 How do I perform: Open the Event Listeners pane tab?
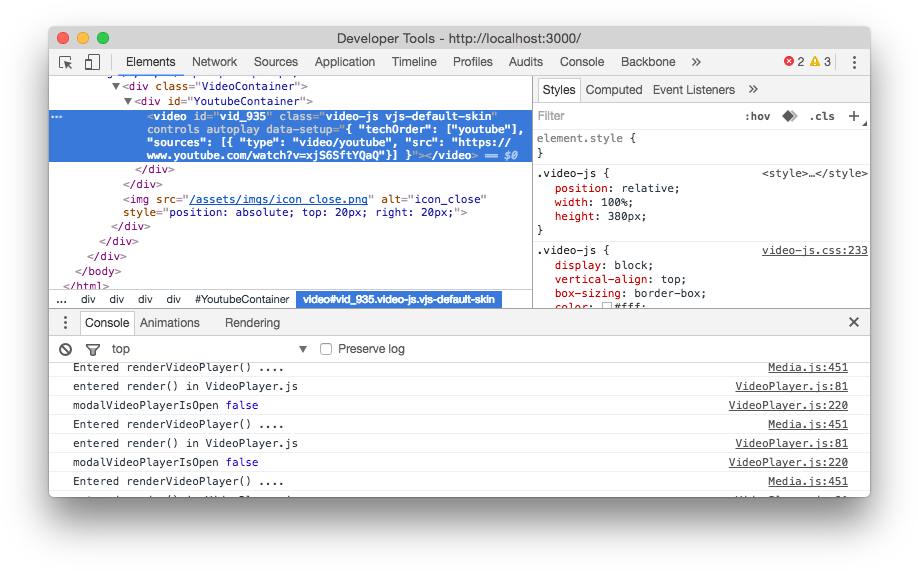(x=693, y=90)
